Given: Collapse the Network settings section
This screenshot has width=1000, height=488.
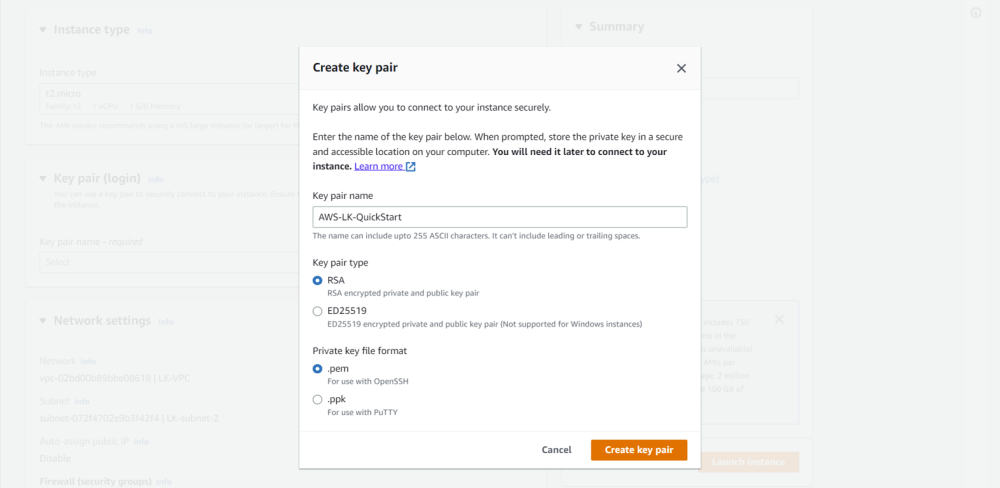Looking at the screenshot, I should tap(43, 321).
